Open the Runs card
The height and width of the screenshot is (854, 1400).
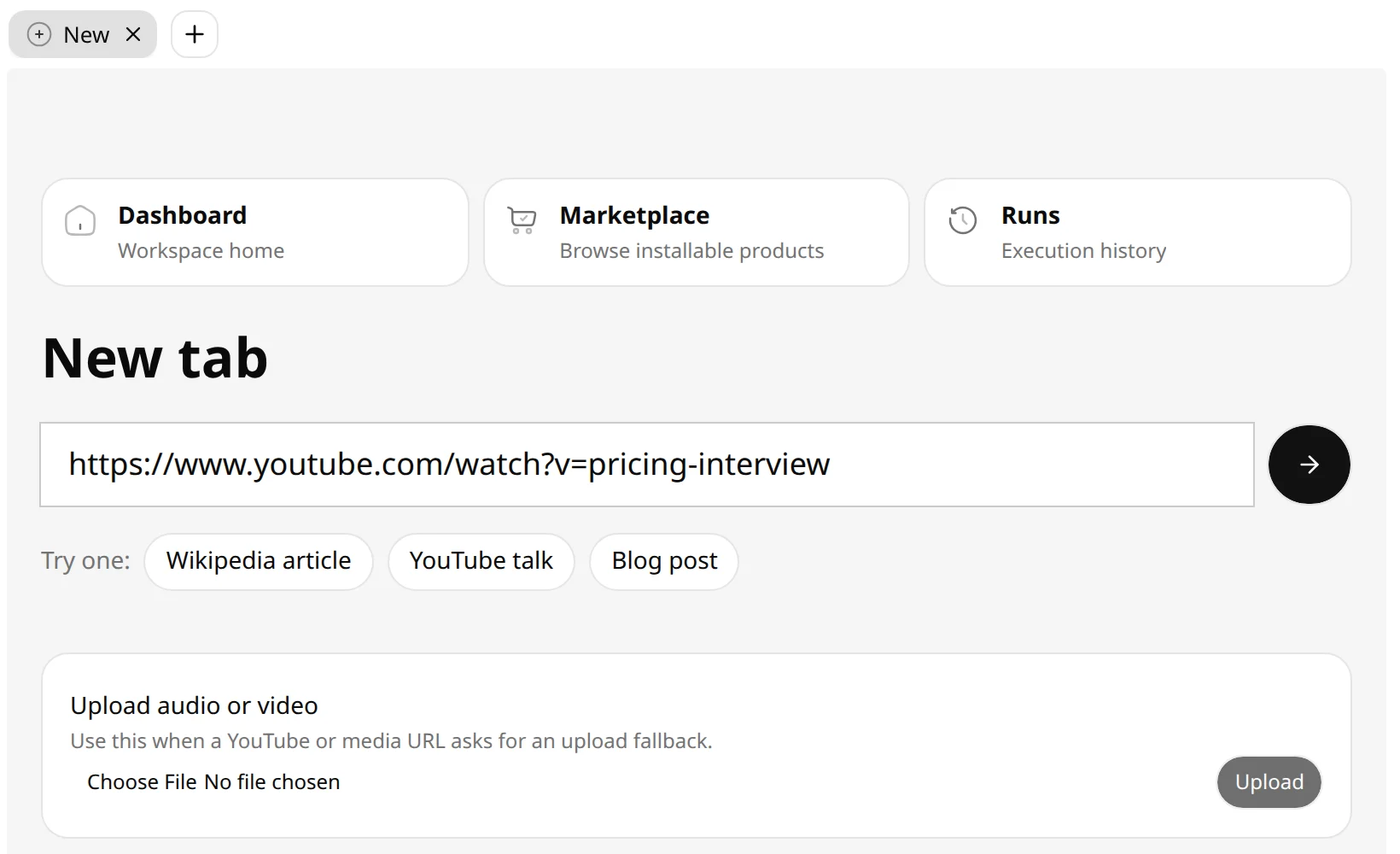coord(1138,232)
